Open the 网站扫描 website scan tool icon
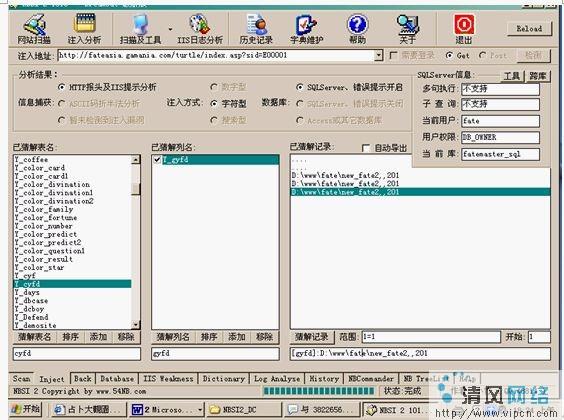Image resolution: width=564 pixels, height=420 pixels. [x=35, y=28]
